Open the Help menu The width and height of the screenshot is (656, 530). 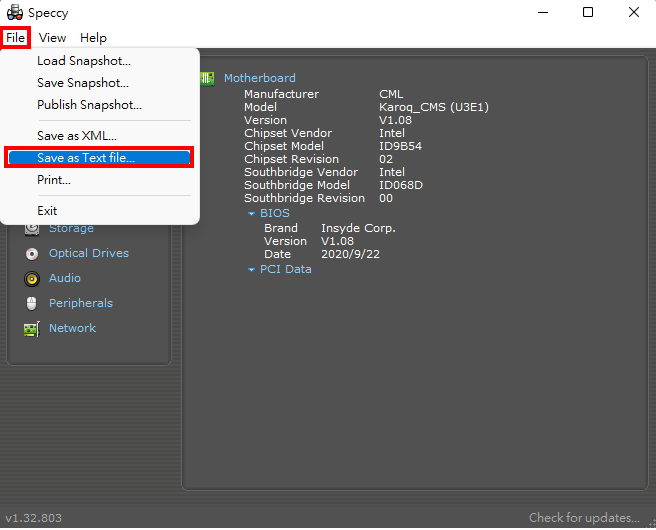[x=93, y=38]
